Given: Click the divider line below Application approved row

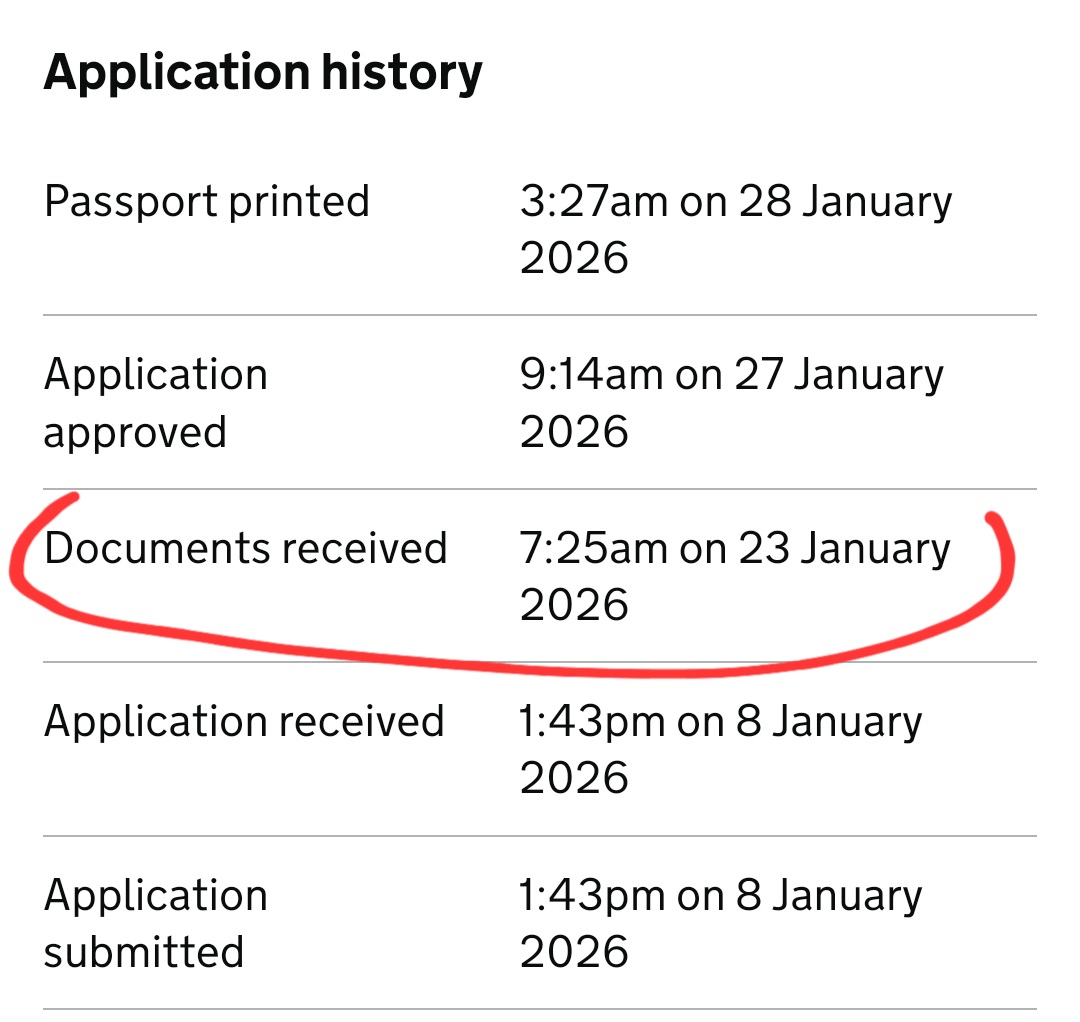Looking at the screenshot, I should 540,489.
